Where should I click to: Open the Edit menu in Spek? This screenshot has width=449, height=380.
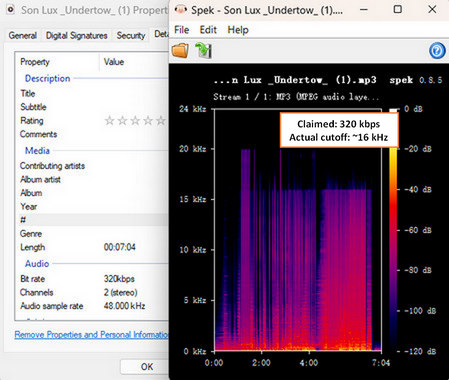pos(208,30)
